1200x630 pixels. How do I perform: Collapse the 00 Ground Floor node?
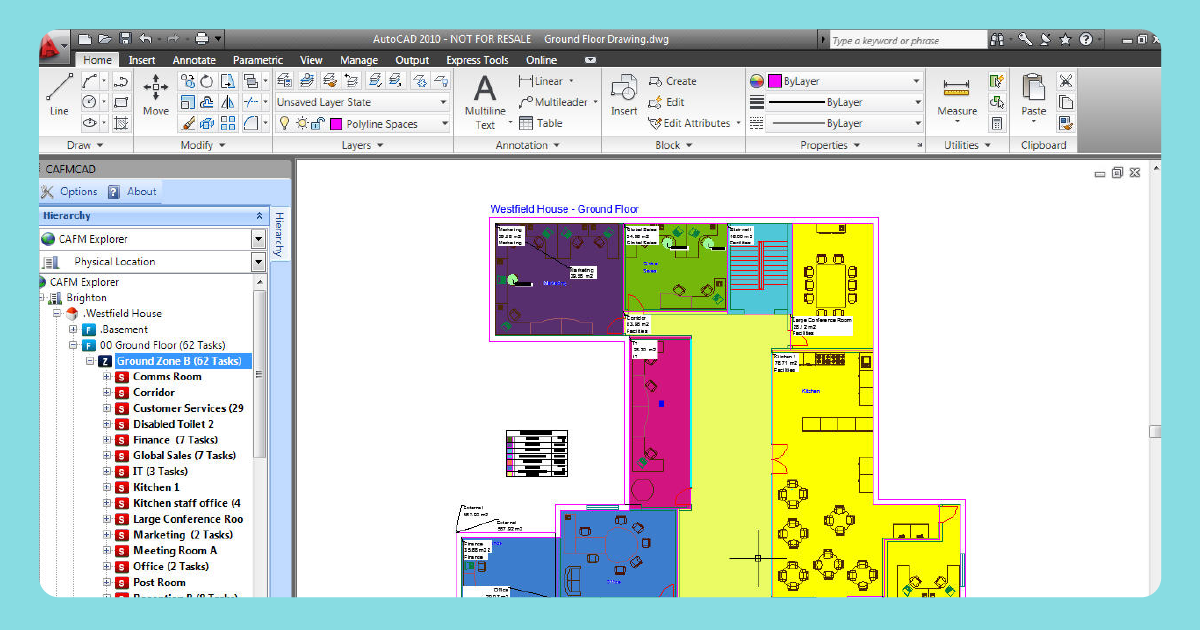click(x=73, y=345)
